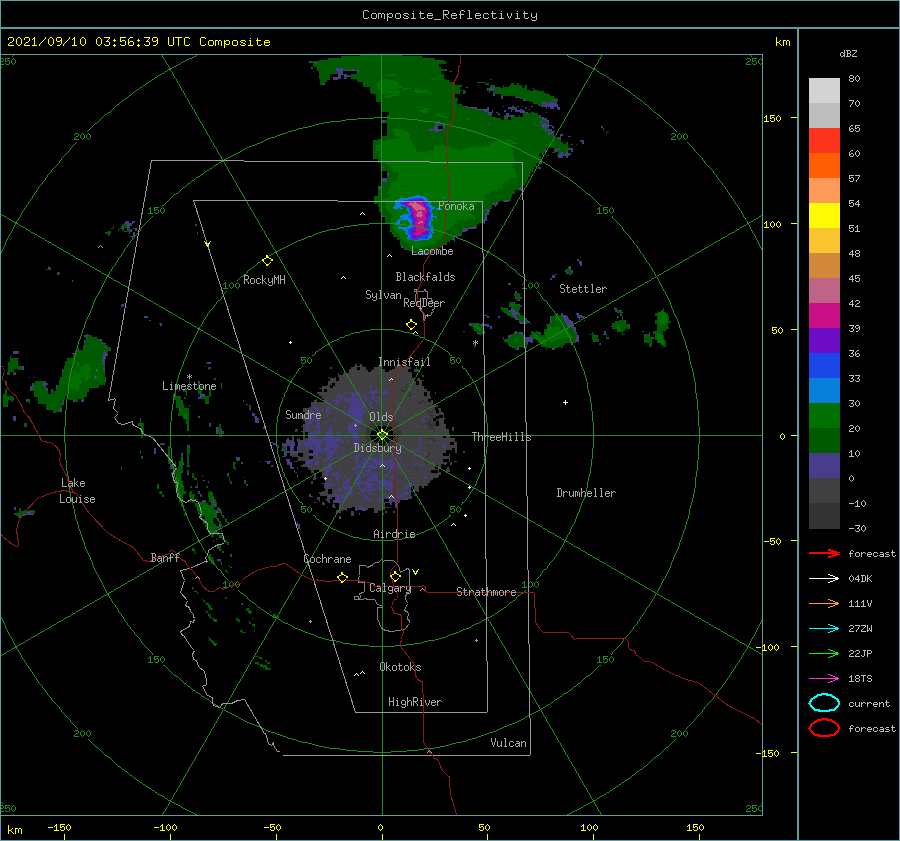The width and height of the screenshot is (900, 841).
Task: Click the magenta 18TS arrow icon
Action: coord(824,679)
